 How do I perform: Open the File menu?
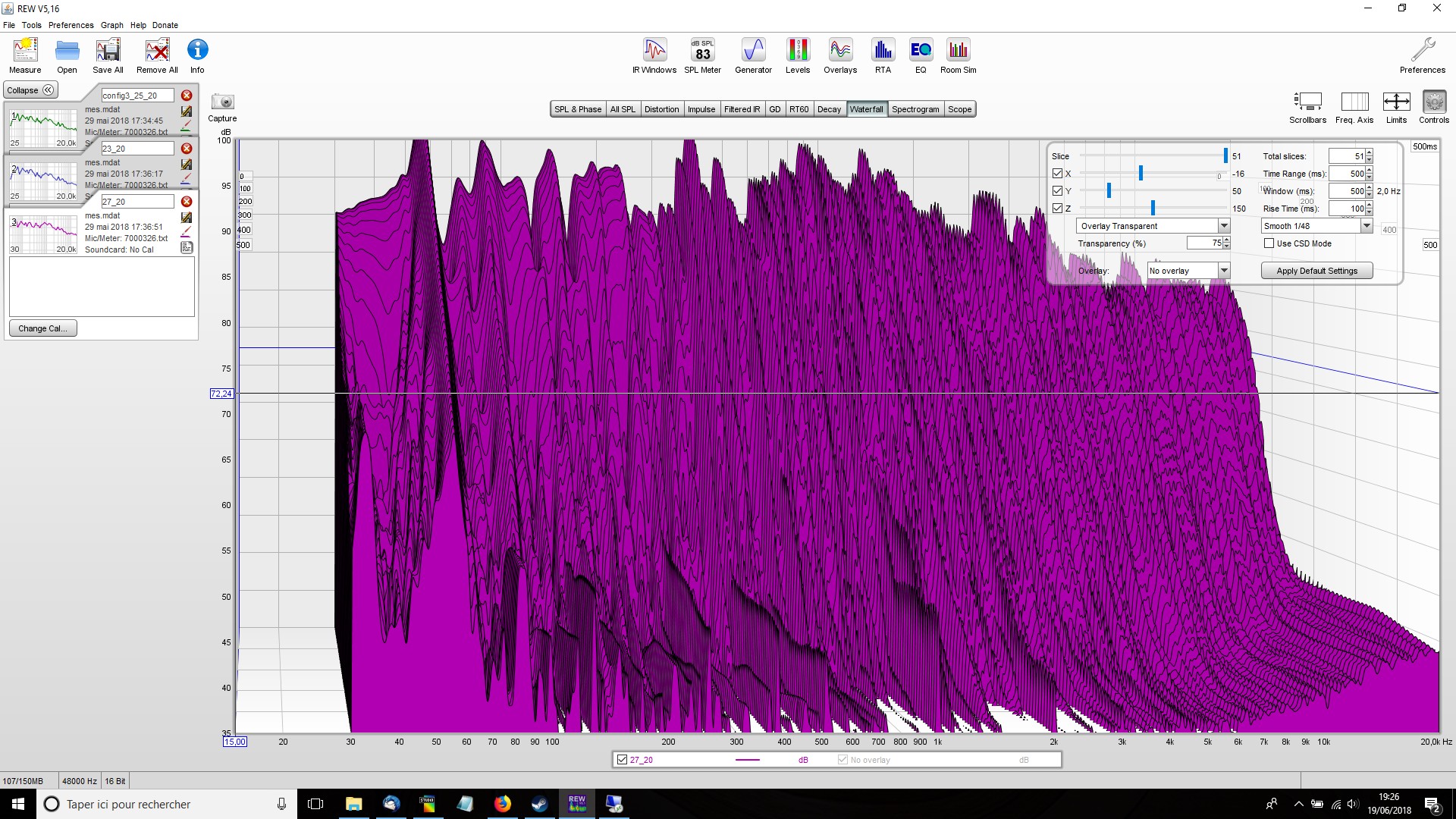pyautogui.click(x=9, y=25)
